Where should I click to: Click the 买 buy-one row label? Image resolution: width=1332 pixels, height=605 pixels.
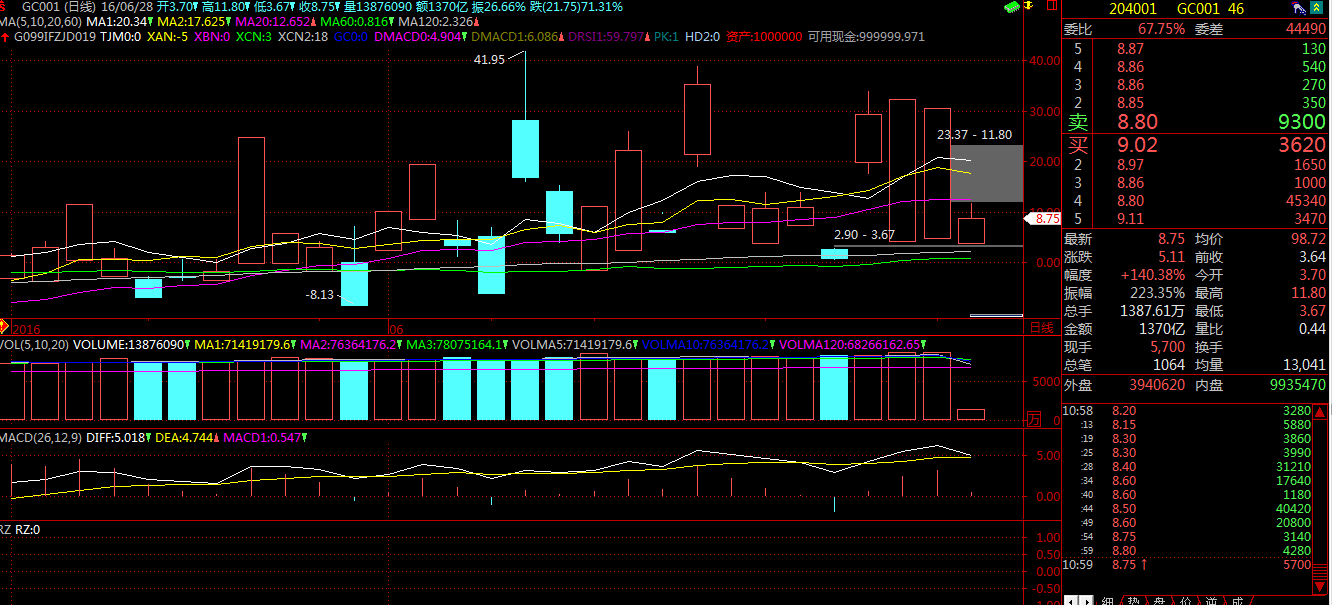pos(1078,144)
